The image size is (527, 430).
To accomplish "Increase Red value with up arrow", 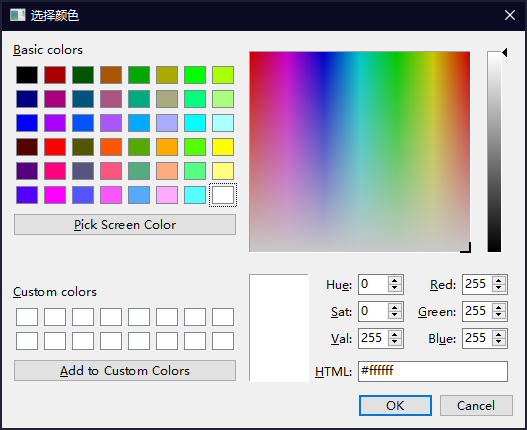I will (499, 280).
